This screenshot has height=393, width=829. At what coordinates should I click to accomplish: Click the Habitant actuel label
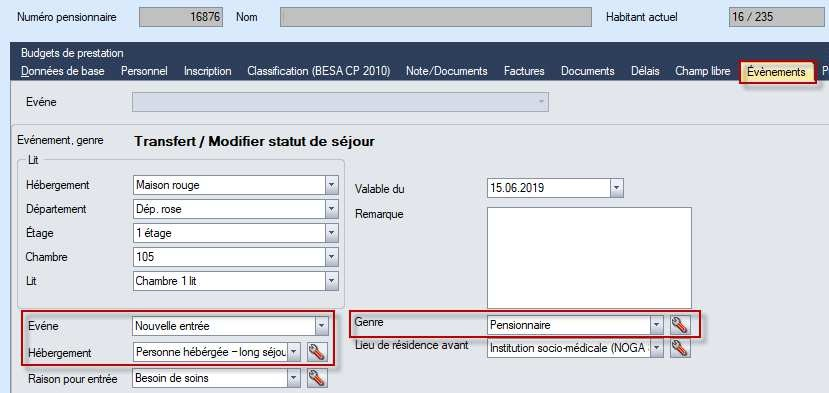pos(642,17)
